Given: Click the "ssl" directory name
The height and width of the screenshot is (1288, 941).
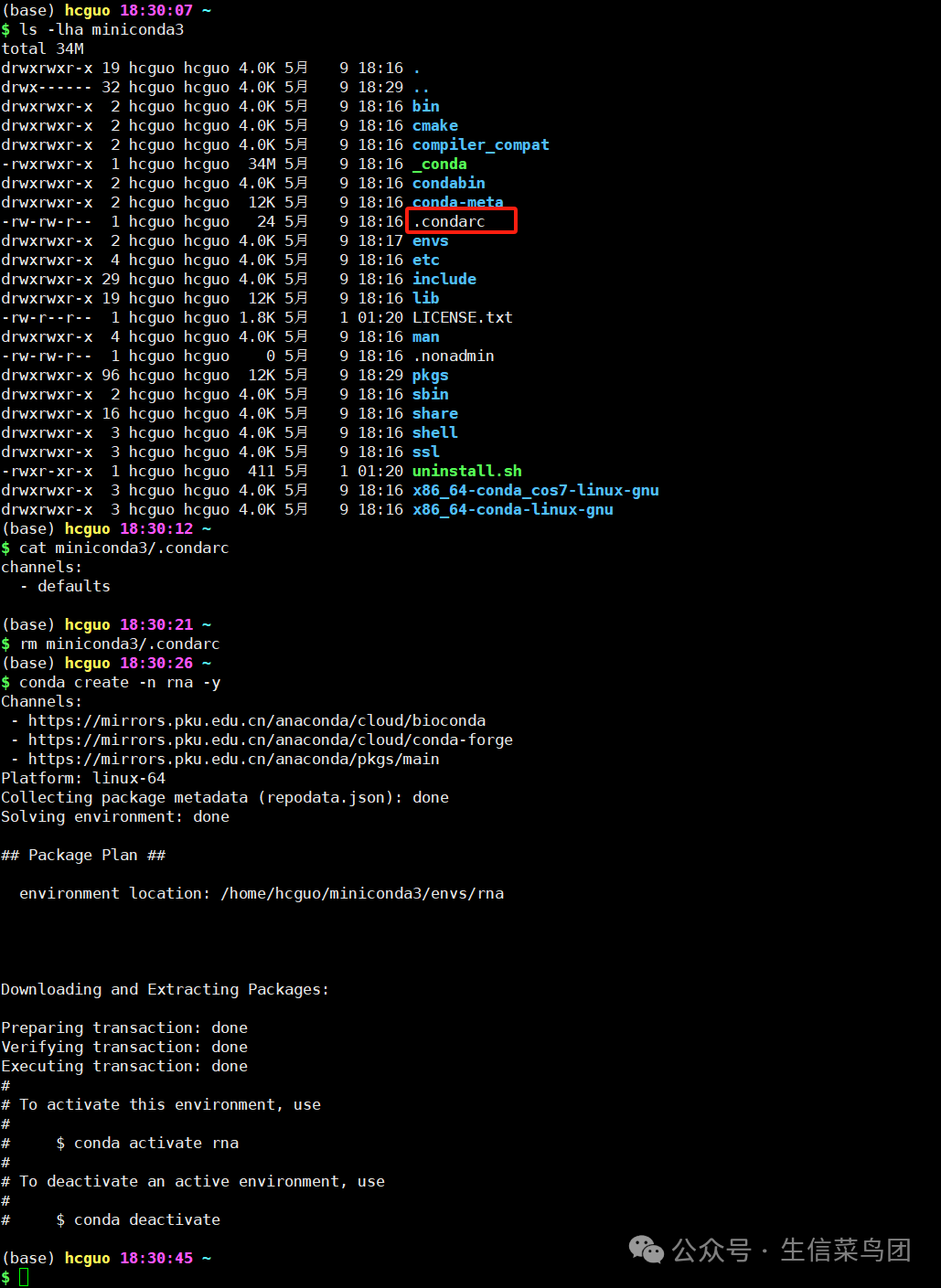Looking at the screenshot, I should coord(426,452).
